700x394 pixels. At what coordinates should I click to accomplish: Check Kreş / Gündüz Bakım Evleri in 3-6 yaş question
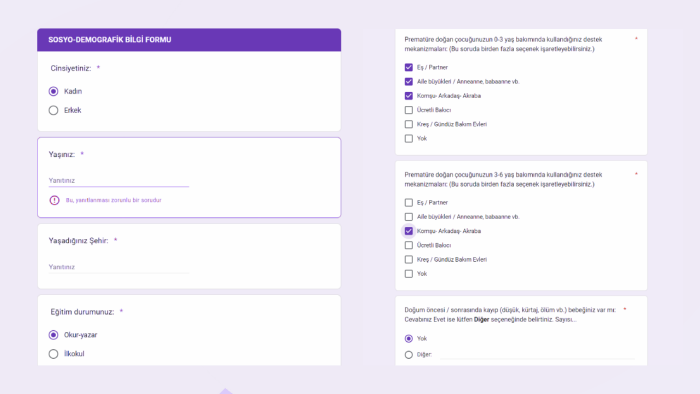click(409, 259)
